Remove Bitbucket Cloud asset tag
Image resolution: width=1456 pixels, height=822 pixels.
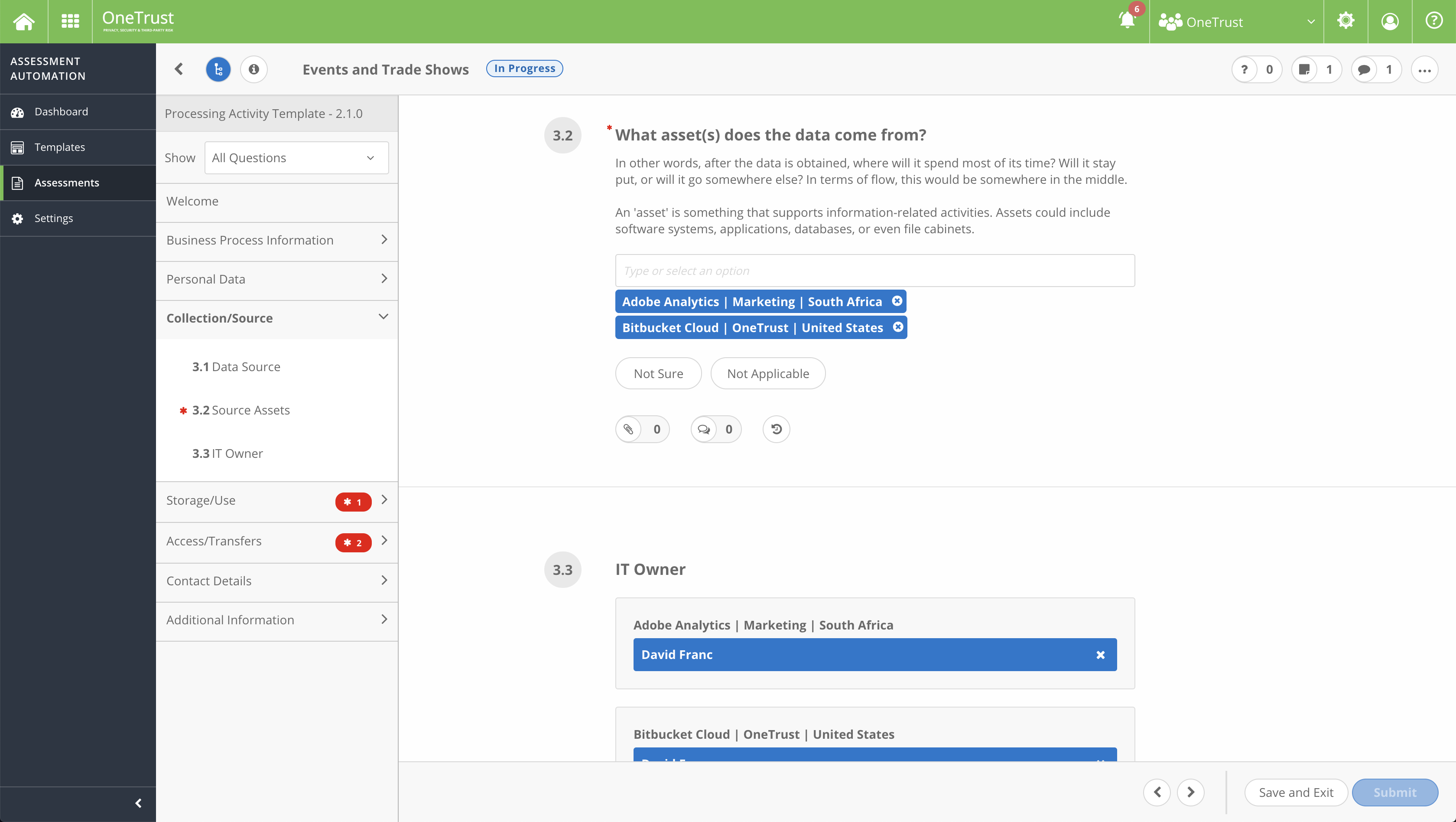coord(898,327)
